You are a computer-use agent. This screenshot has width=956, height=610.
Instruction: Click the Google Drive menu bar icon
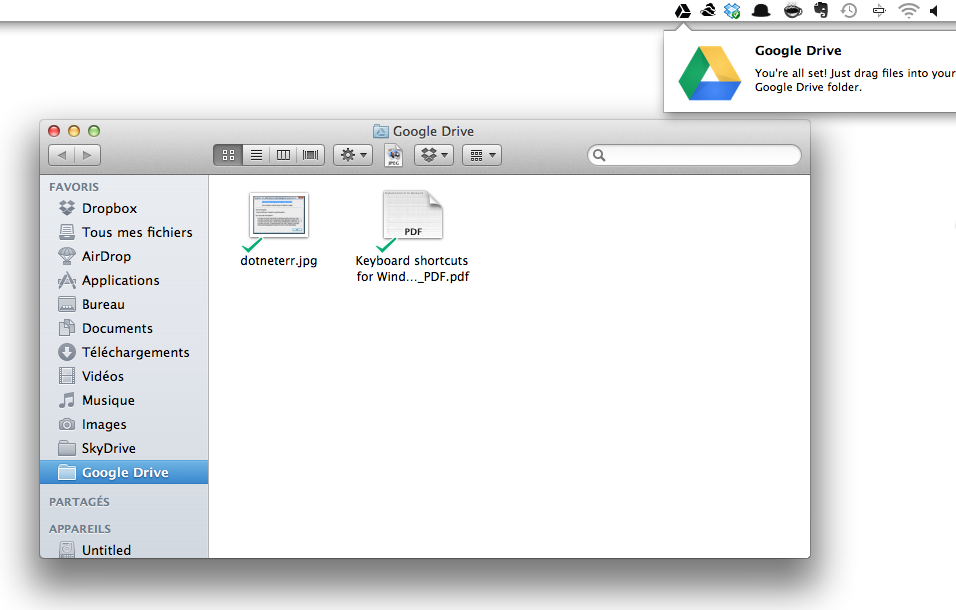[683, 11]
